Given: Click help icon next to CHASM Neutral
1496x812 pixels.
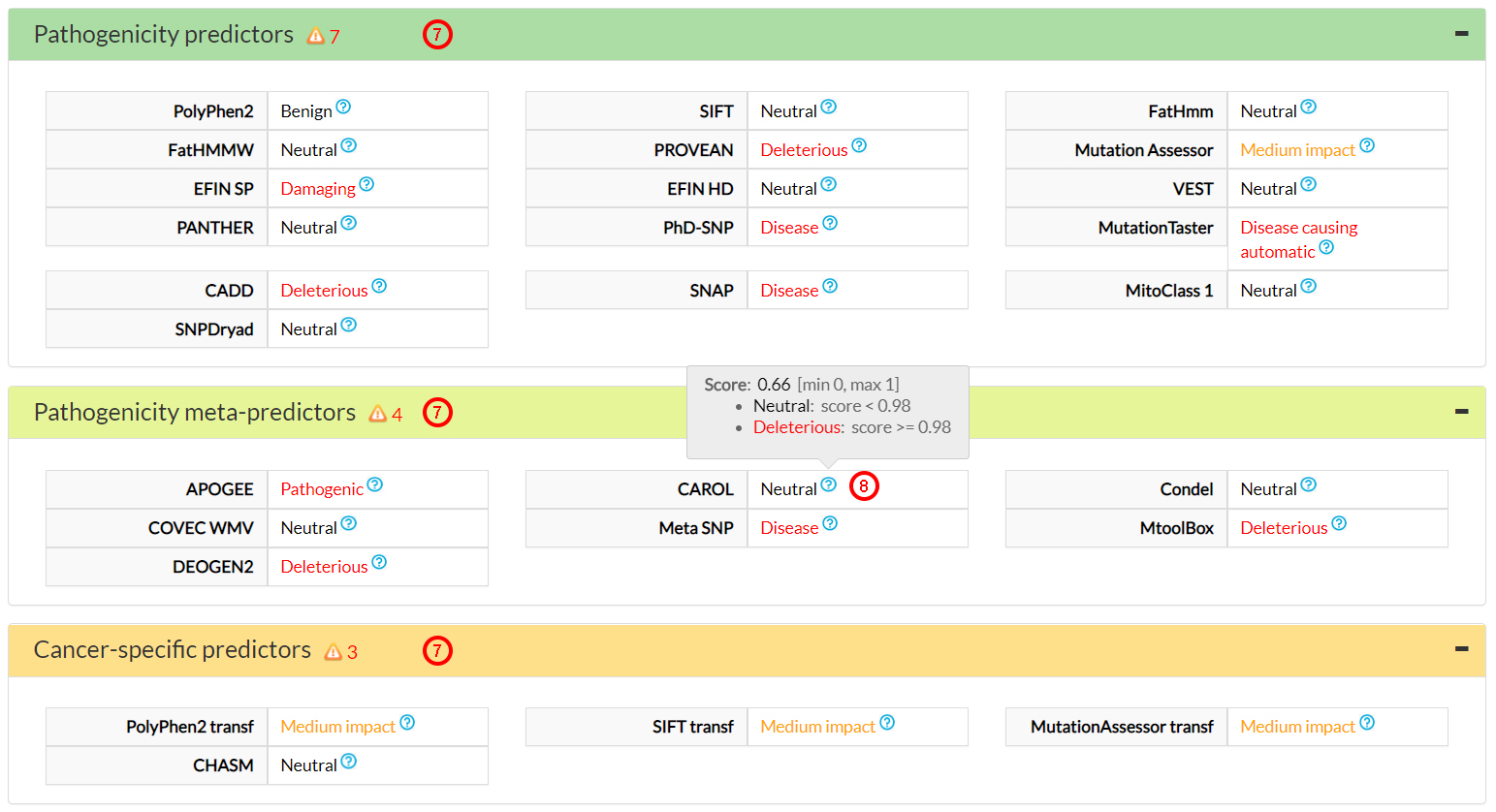Looking at the screenshot, I should coord(349,762).
